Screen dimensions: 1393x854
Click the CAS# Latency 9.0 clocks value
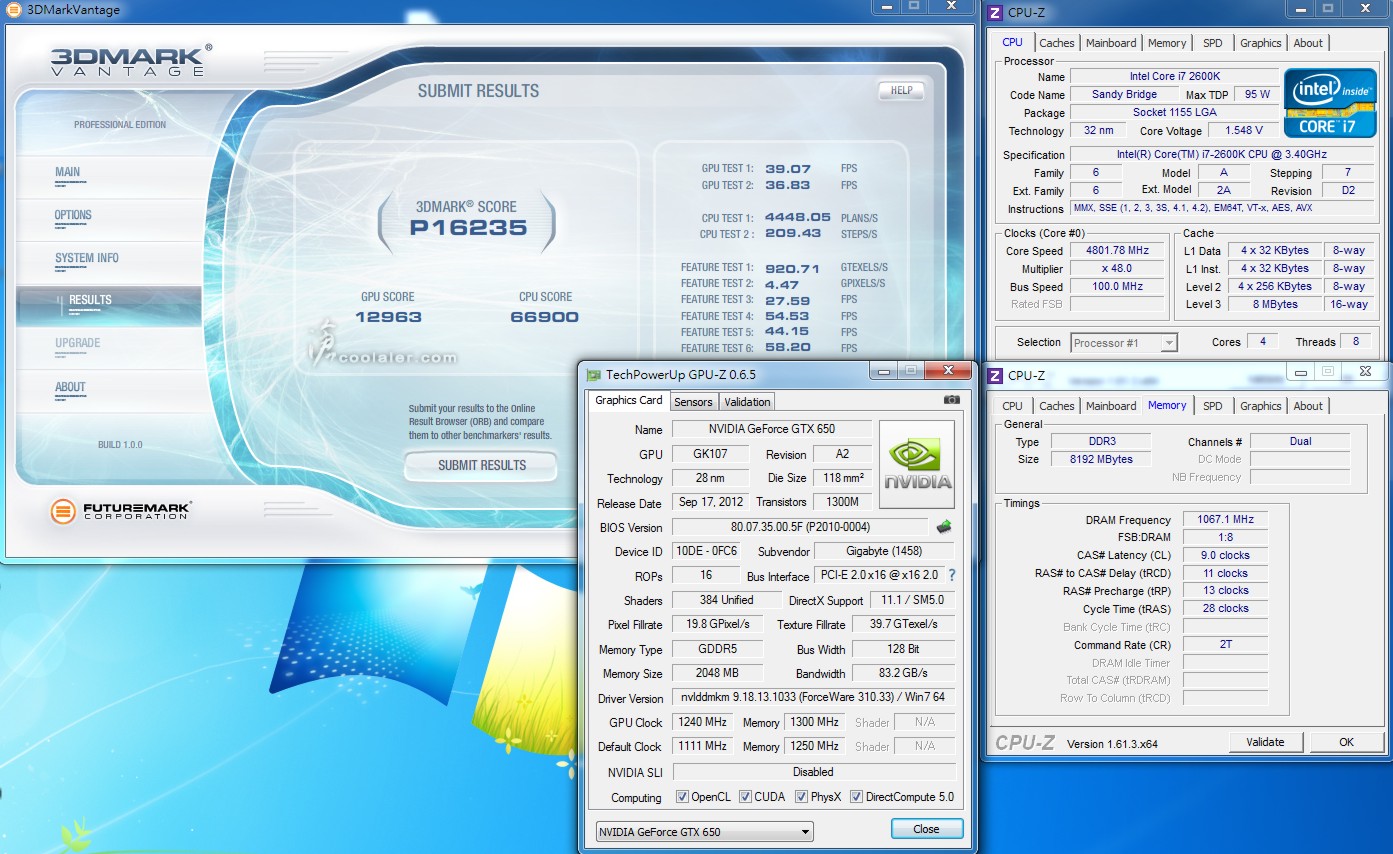point(1225,555)
